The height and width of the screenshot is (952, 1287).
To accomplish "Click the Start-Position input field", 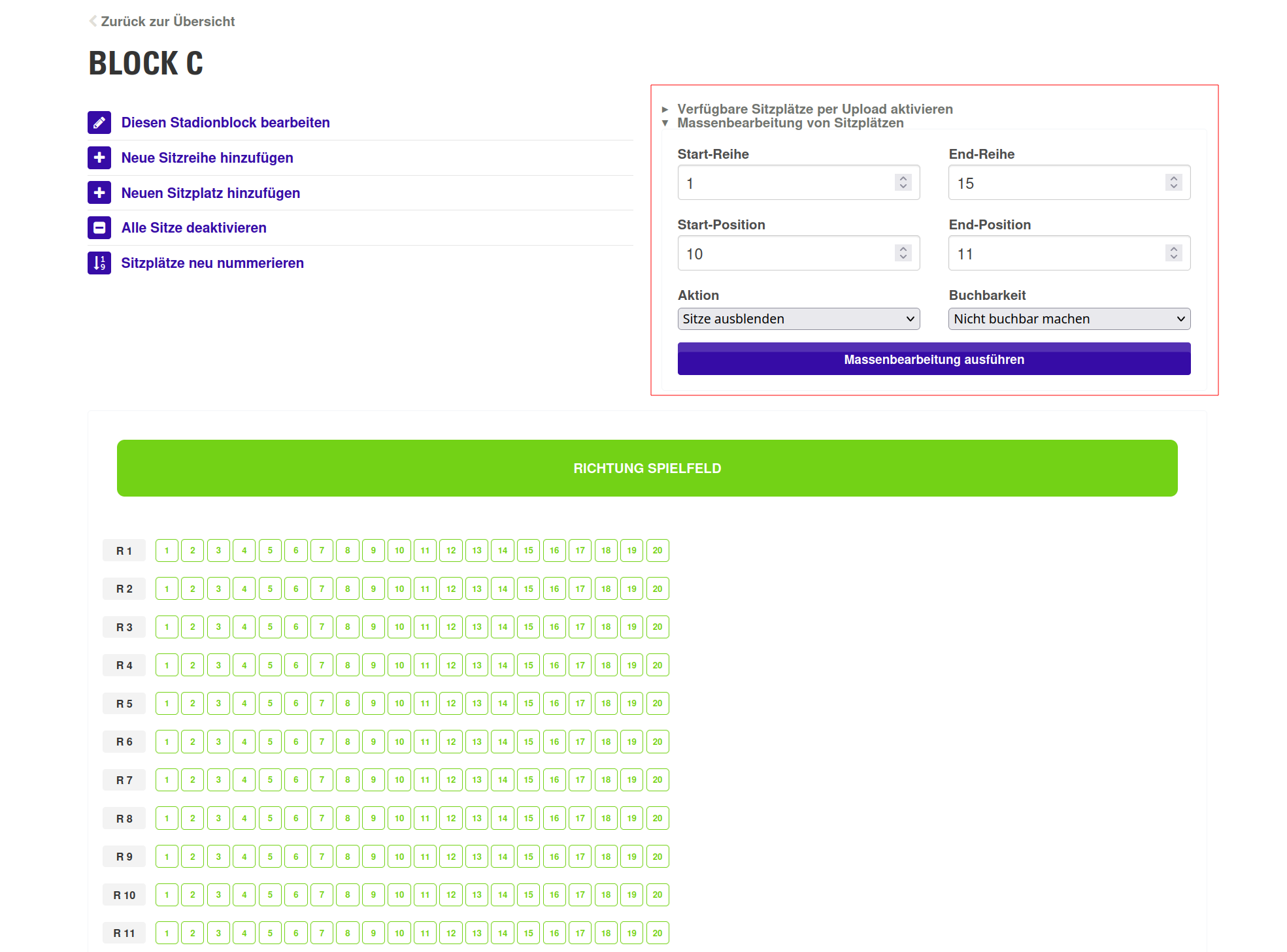I will pos(784,254).
